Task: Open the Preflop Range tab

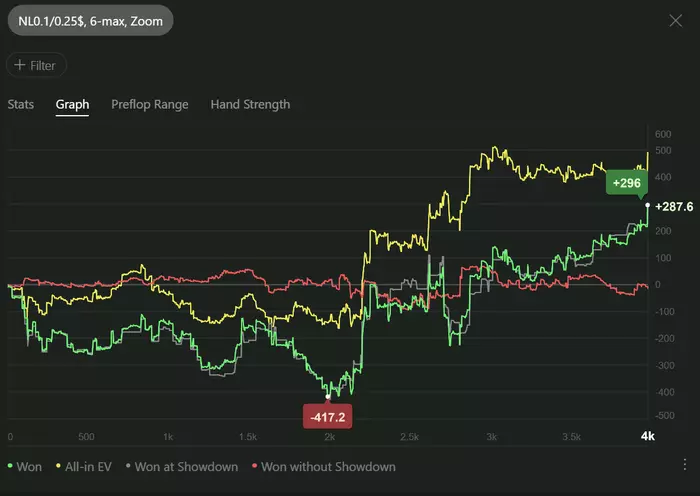Action: [150, 104]
